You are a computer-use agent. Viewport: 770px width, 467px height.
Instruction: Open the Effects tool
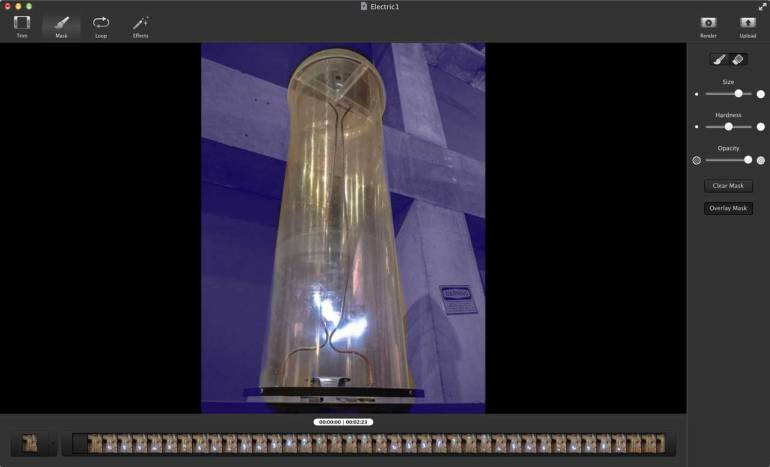[140, 27]
